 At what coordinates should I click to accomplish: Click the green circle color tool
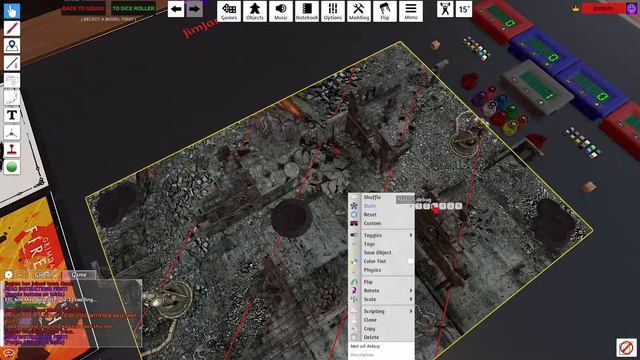(12, 167)
